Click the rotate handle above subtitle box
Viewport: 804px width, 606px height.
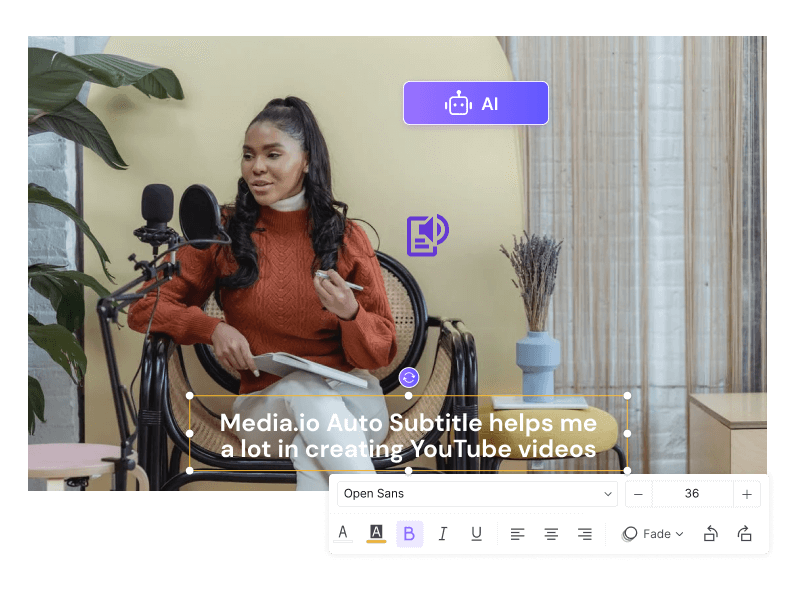tap(409, 378)
